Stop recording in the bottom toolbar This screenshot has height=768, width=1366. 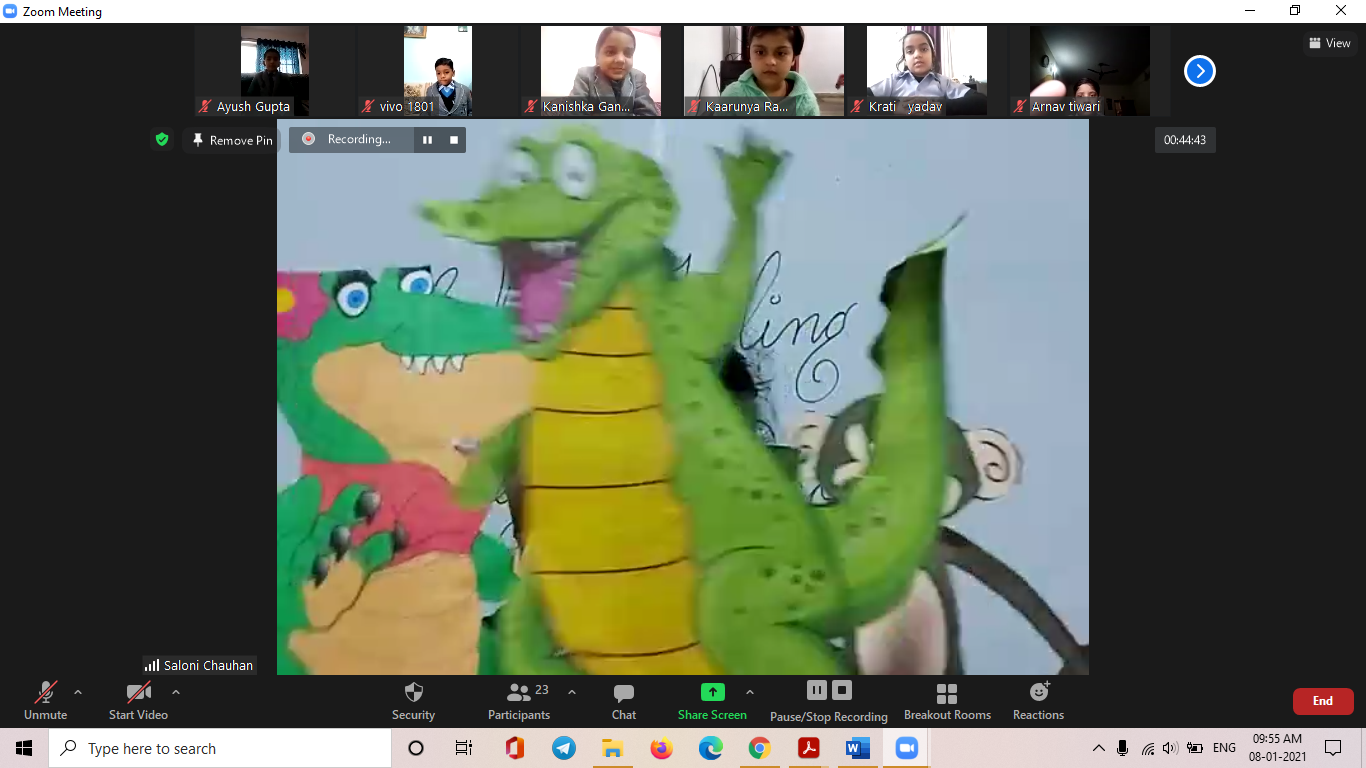(842, 690)
